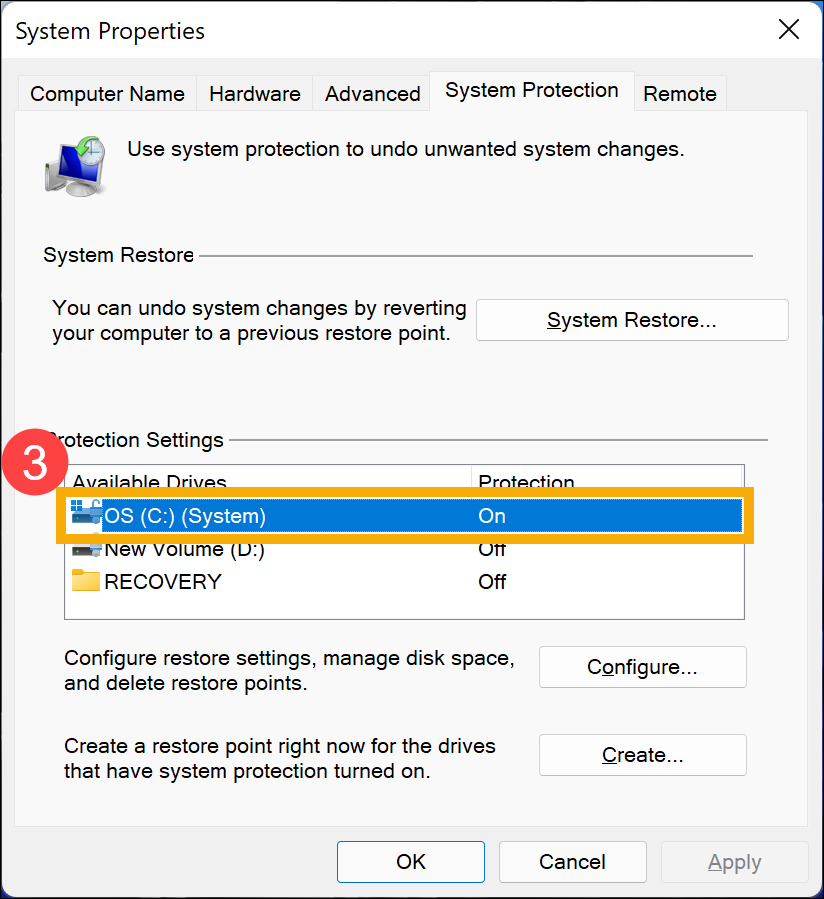Switch to the Computer Name tab

click(107, 94)
